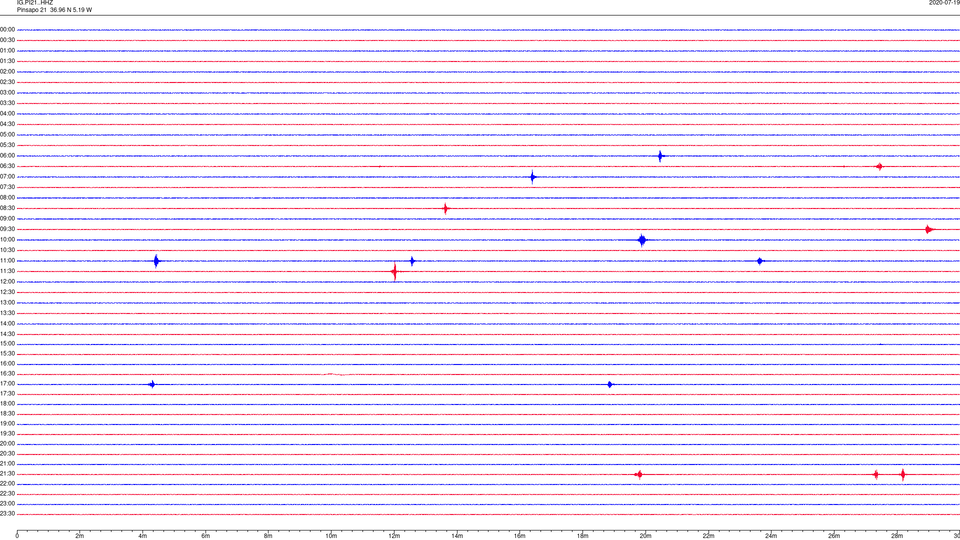Viewport: 960px width, 540px height.
Task: Click the 09:00 row time label
Action: pos(7,219)
